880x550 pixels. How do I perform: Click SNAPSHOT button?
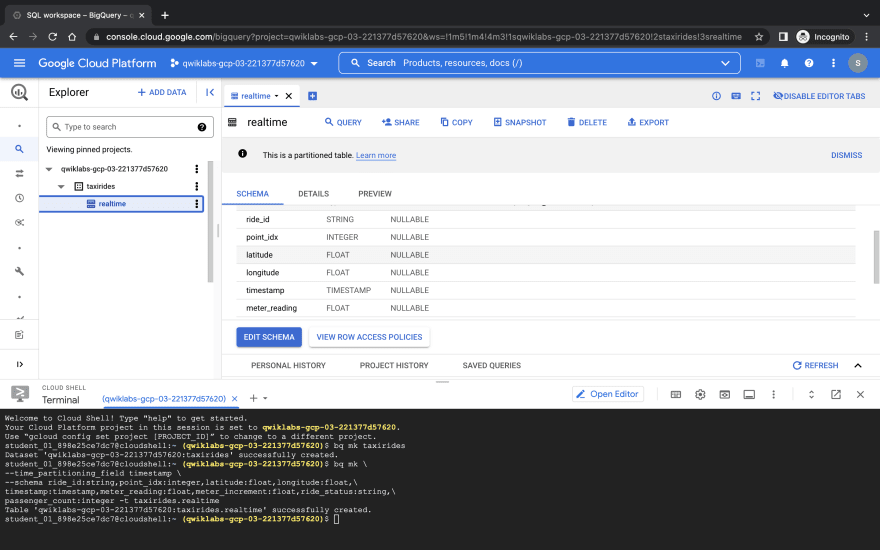point(520,122)
